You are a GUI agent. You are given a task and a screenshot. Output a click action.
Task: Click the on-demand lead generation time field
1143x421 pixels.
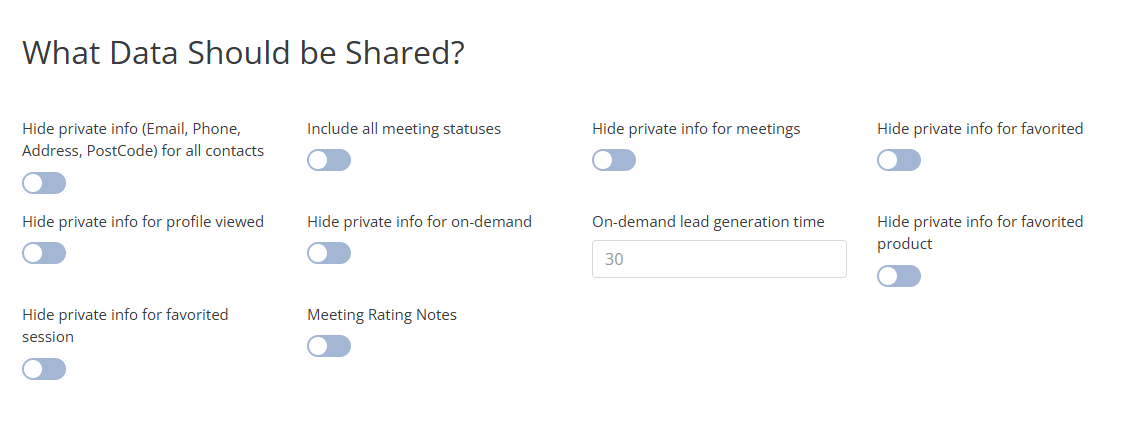(719, 259)
